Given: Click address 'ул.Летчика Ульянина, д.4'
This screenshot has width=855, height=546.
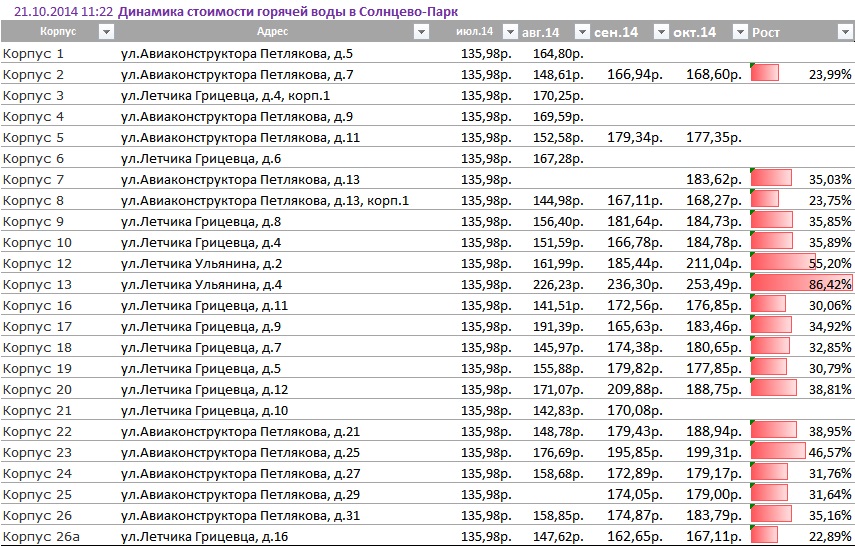Looking at the screenshot, I should point(201,284).
